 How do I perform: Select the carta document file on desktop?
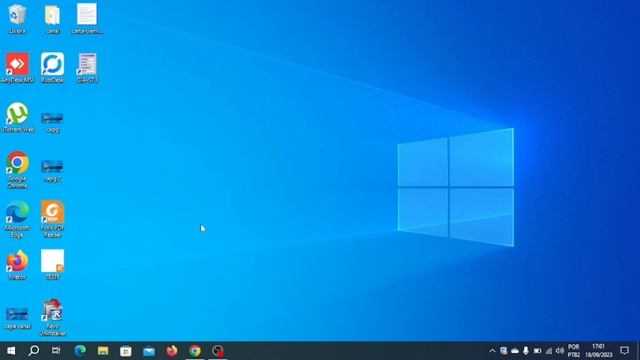87,18
